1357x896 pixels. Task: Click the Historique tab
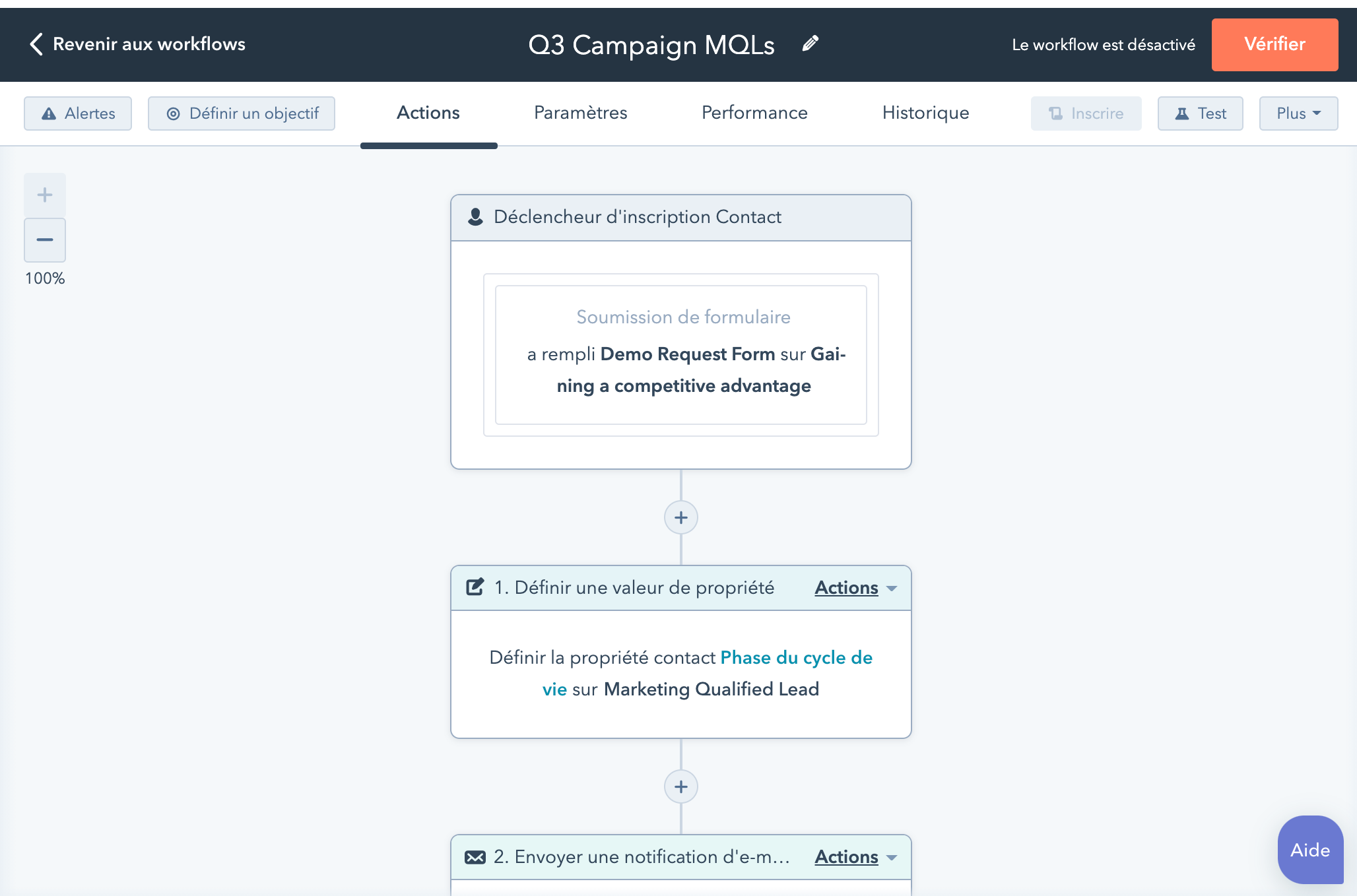coord(925,113)
